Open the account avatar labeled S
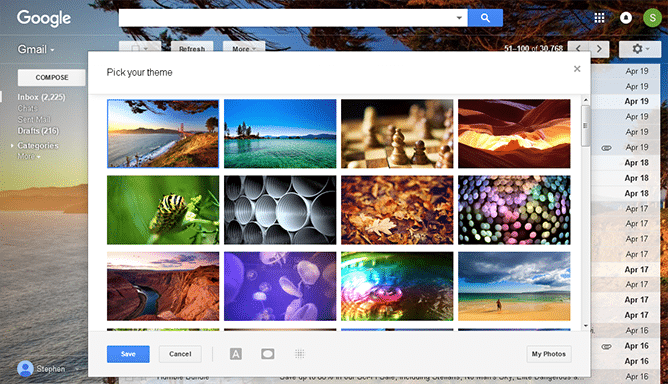The image size is (668, 384). point(652,18)
